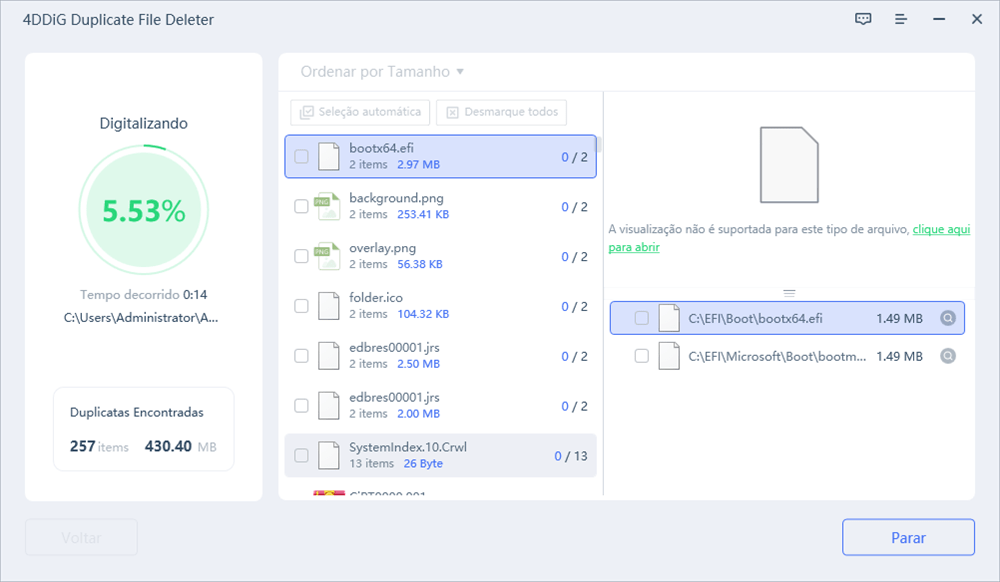Click the 2.00 MB edbres00001.jrs file icon
This screenshot has width=1000, height=582.
coord(328,405)
